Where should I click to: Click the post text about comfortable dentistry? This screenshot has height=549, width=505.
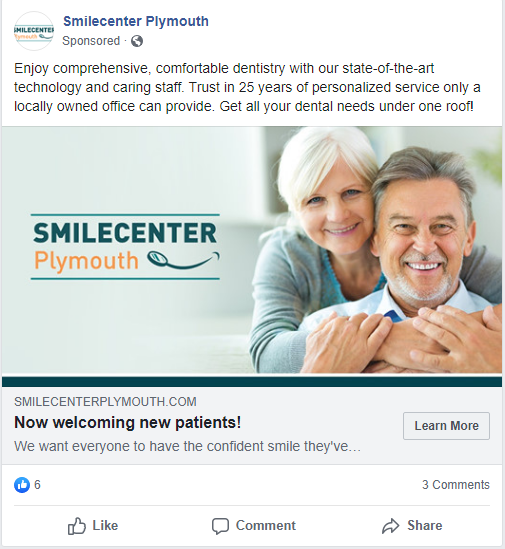[247, 87]
